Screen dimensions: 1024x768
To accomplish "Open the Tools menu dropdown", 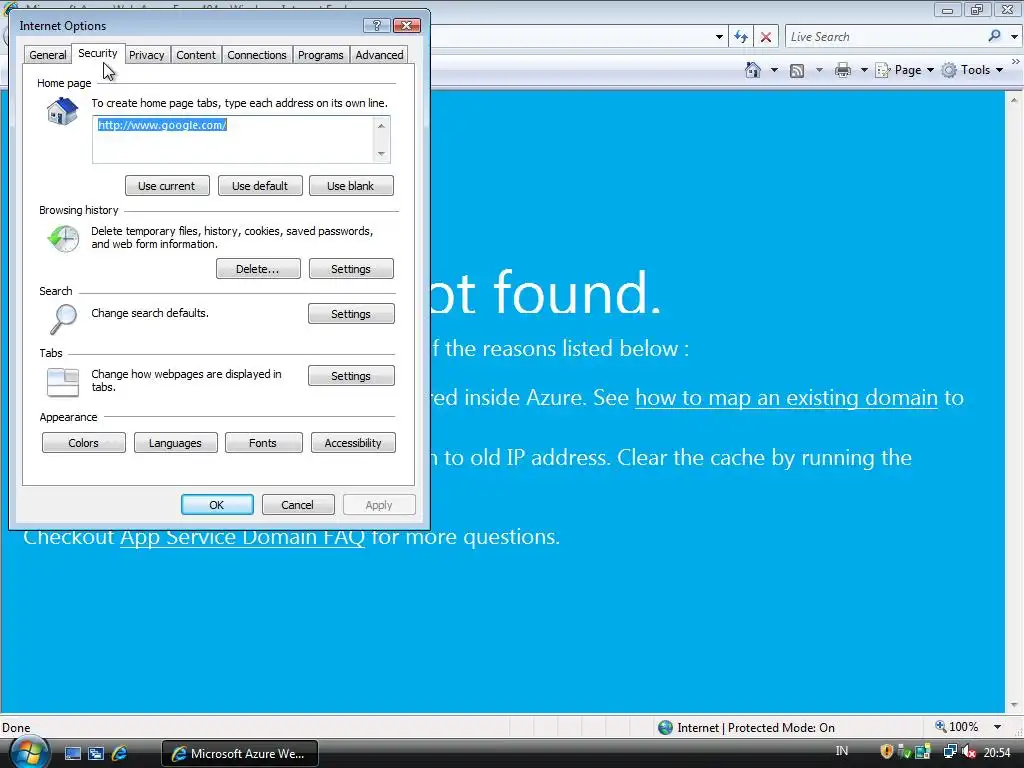I will 999,70.
